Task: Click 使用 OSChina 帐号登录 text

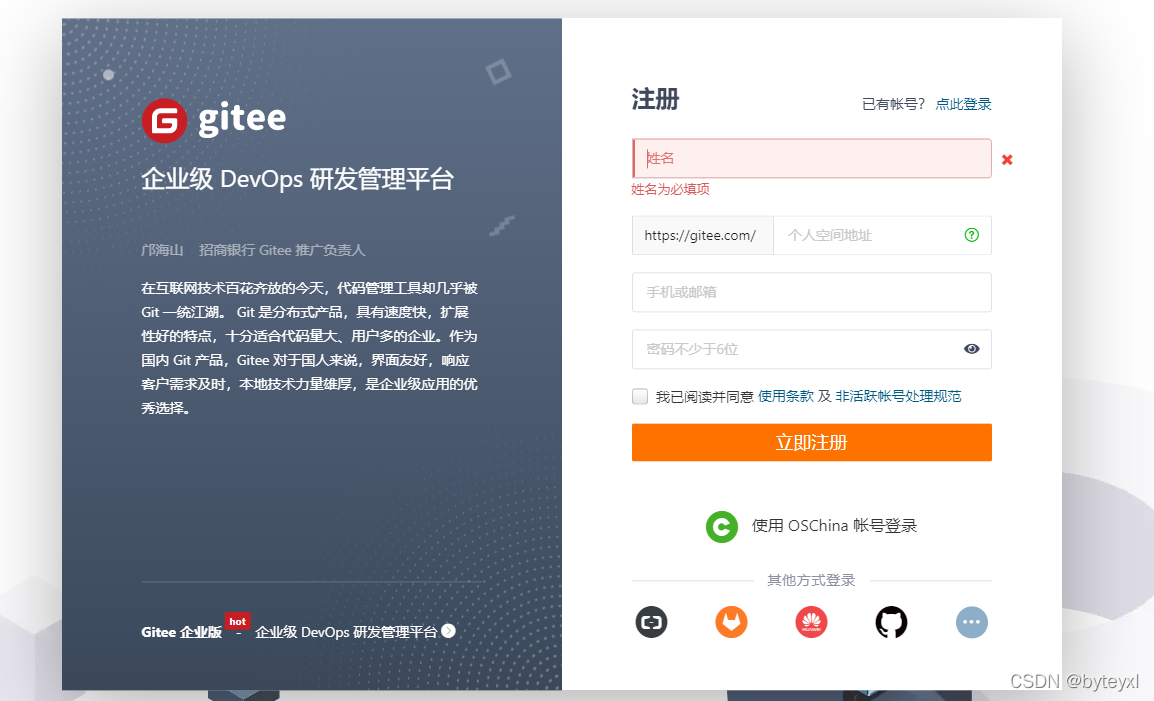Action: click(x=834, y=526)
